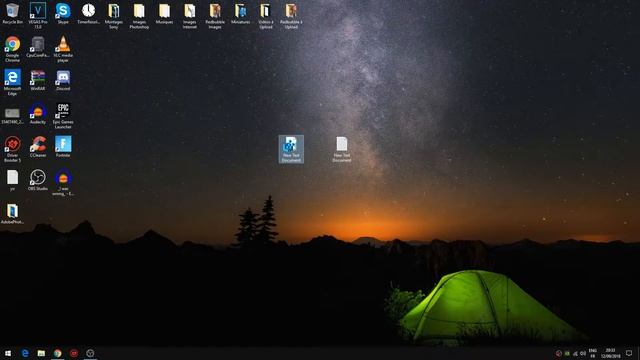The image size is (640, 360).
Task: Select the clock-faced TimerResolution icon
Action: coord(88,13)
